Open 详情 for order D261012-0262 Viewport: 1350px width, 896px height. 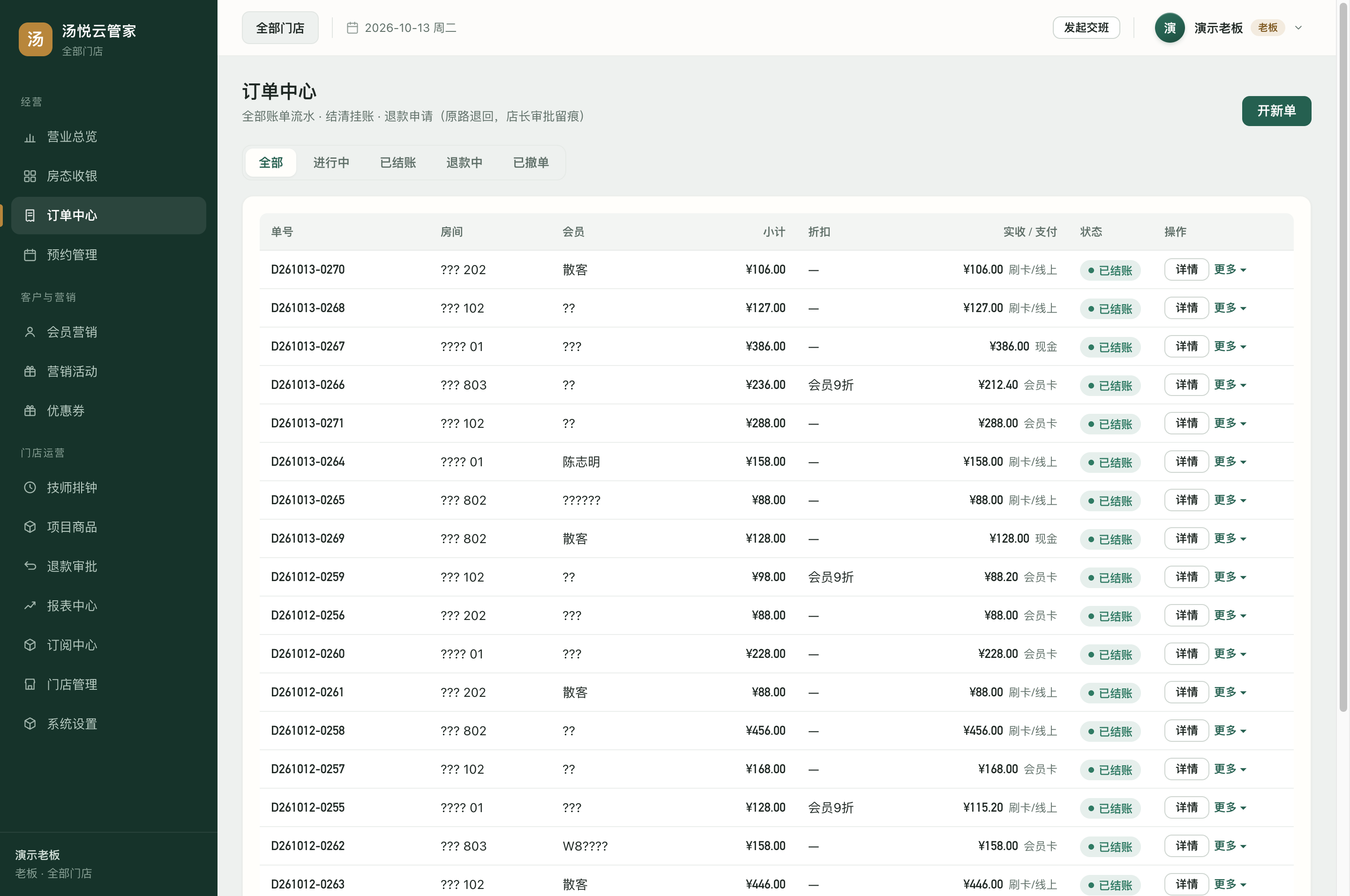point(1186,846)
